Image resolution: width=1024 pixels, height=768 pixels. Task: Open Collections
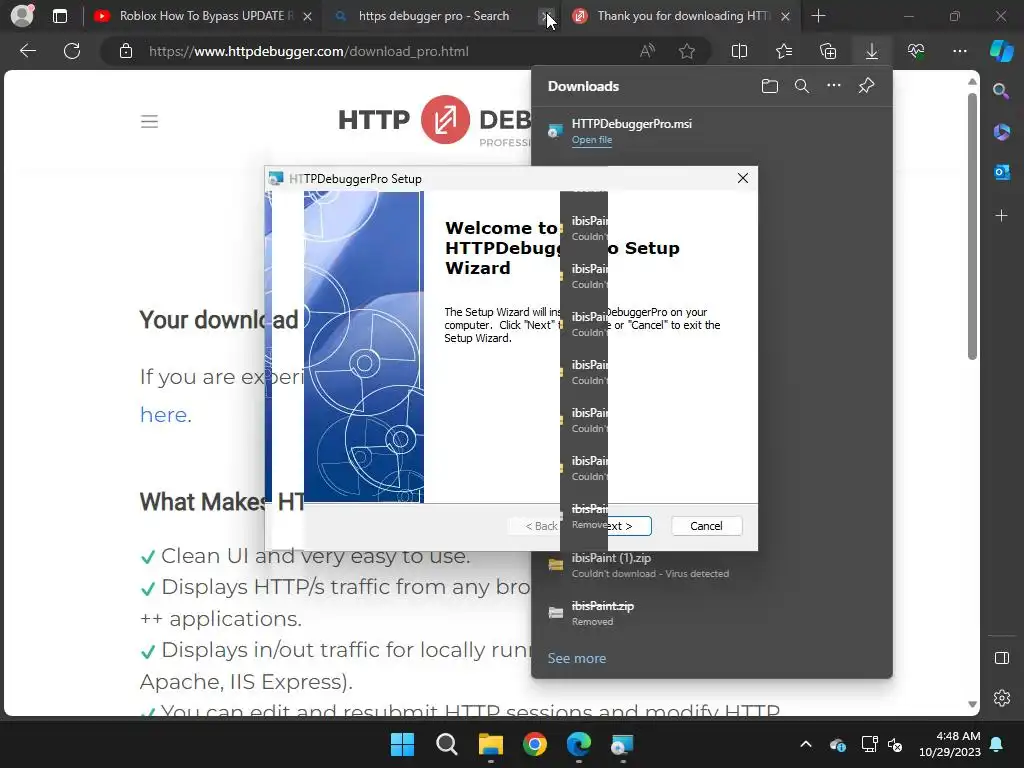827,51
